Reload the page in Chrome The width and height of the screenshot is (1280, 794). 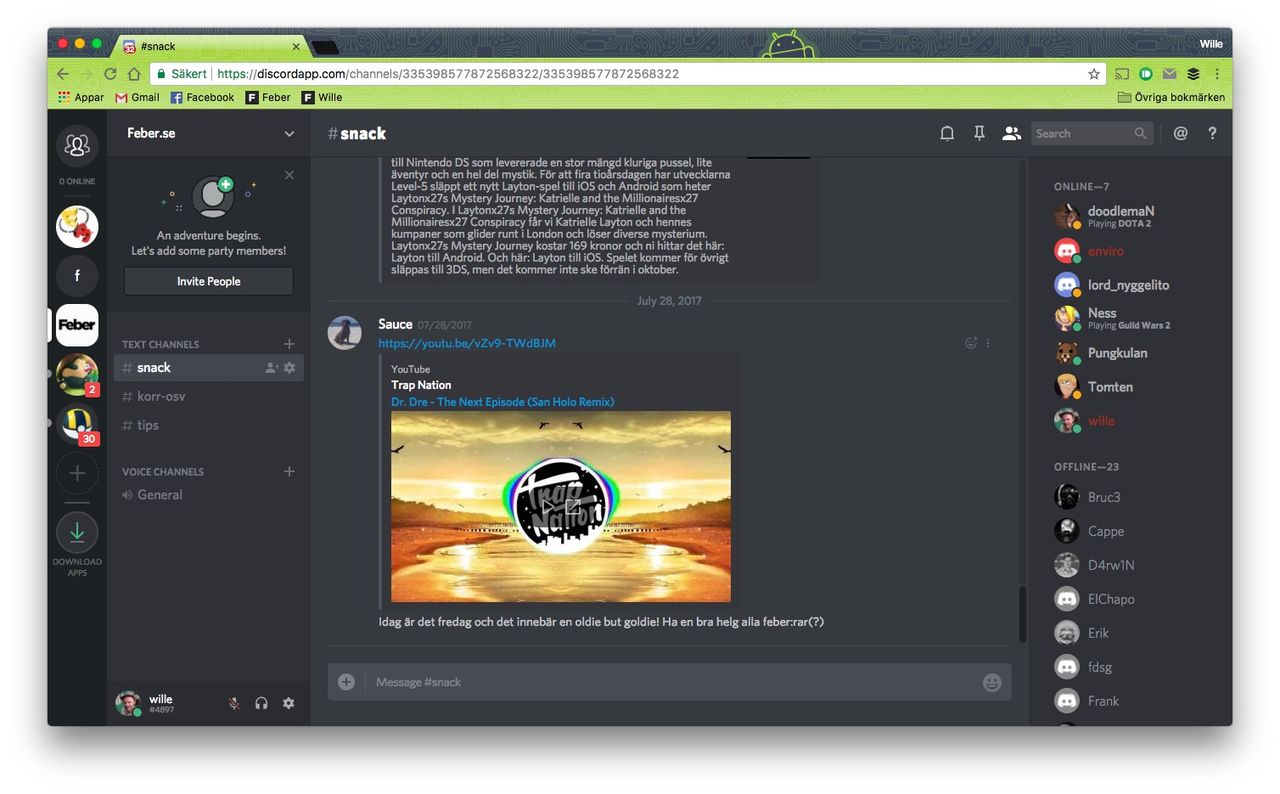coord(110,74)
